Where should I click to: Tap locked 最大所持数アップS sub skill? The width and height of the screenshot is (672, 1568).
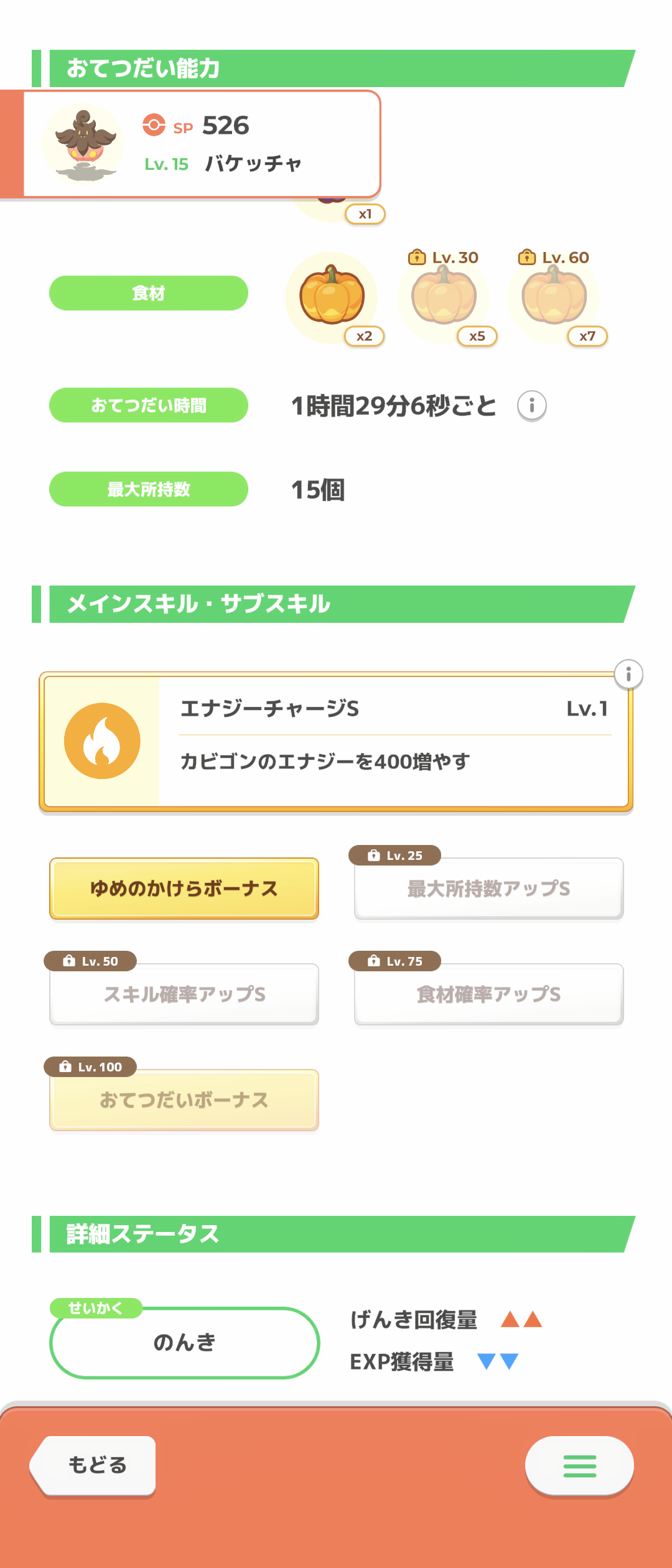(488, 889)
